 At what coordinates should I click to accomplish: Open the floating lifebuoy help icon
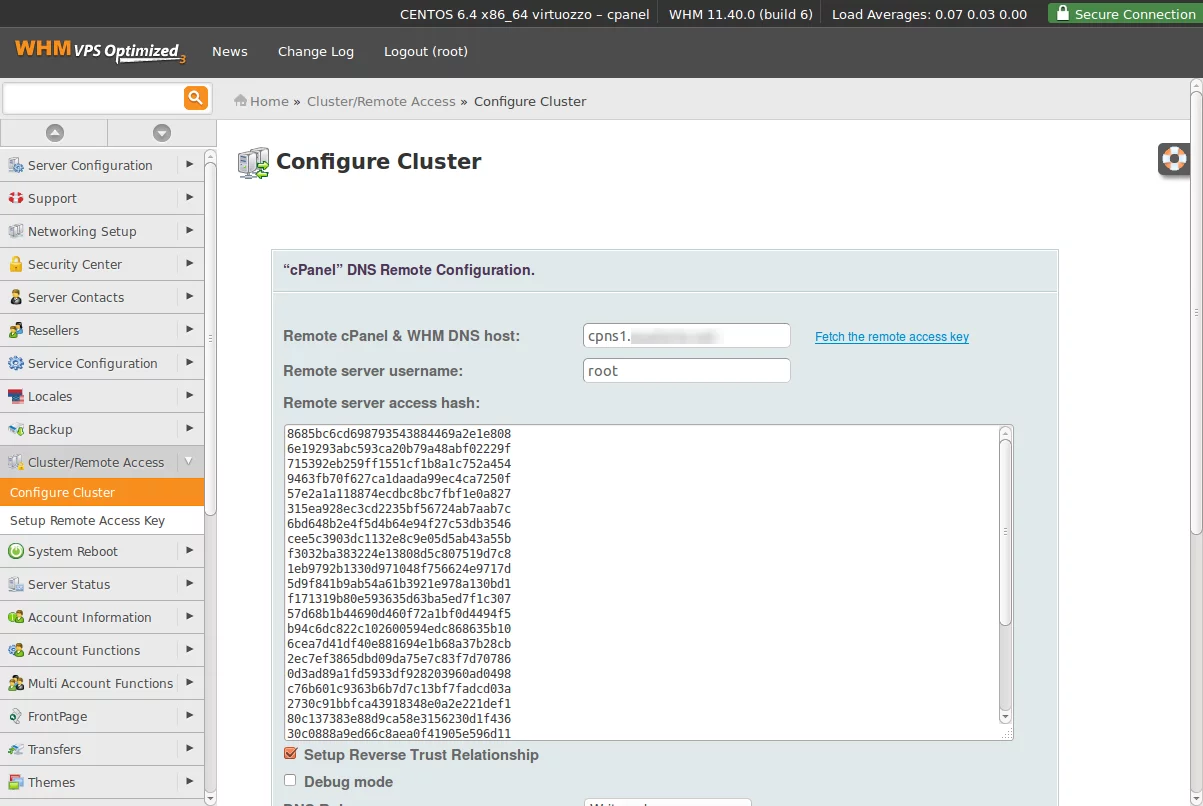pyautogui.click(x=1174, y=158)
